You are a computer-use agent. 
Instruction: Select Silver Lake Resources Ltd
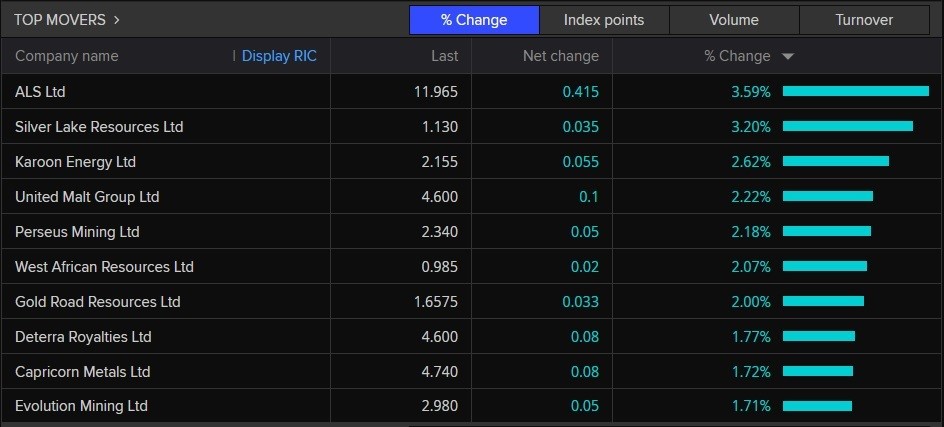click(x=99, y=127)
